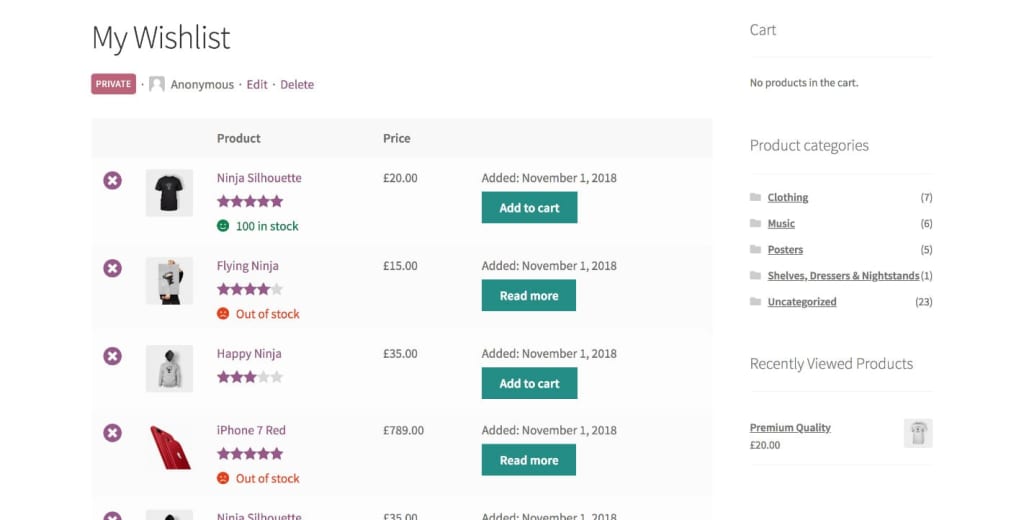
Task: Click iPhone 7 Red's Out of stock text
Action: tap(268, 479)
